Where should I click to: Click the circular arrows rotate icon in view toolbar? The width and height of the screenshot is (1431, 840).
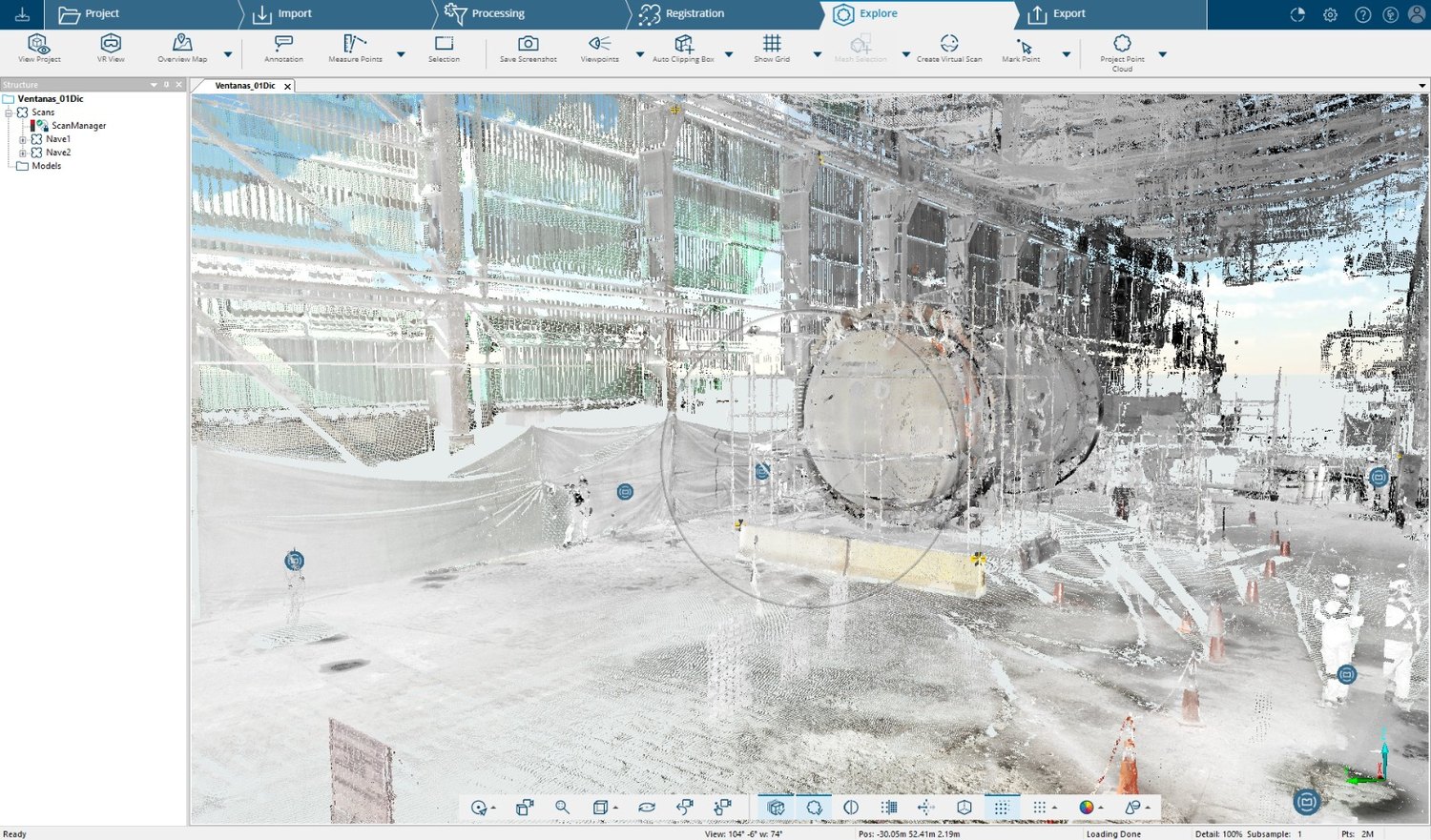(x=646, y=808)
